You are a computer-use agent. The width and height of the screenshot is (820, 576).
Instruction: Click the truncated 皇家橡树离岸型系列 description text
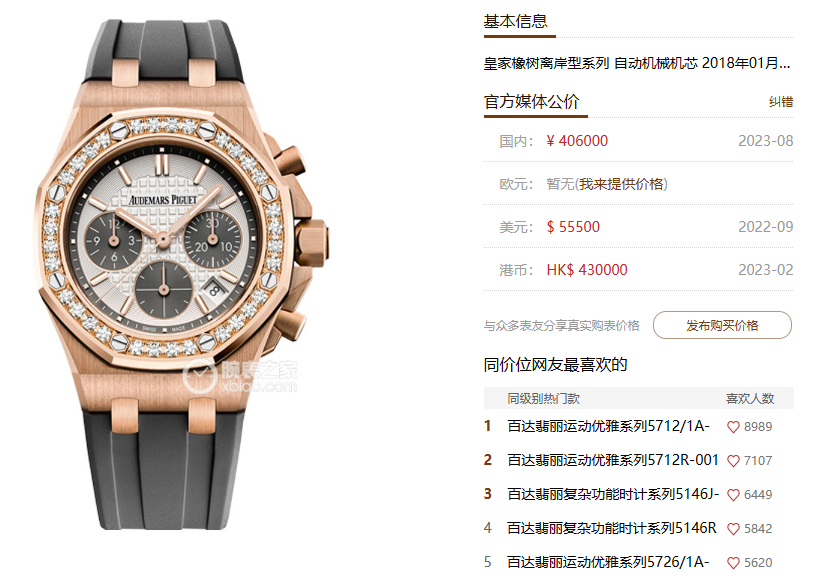tap(637, 63)
